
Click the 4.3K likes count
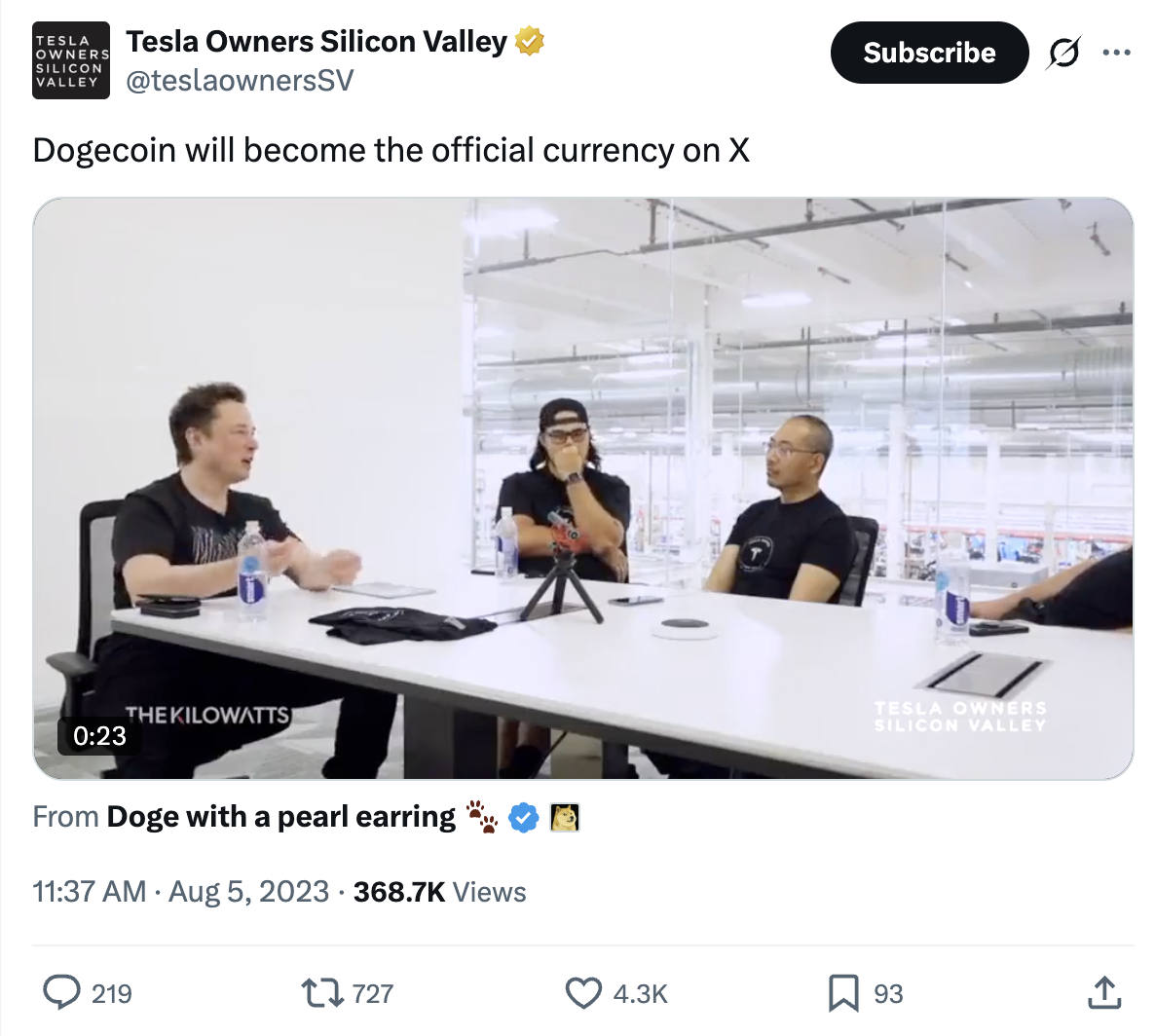(640, 993)
